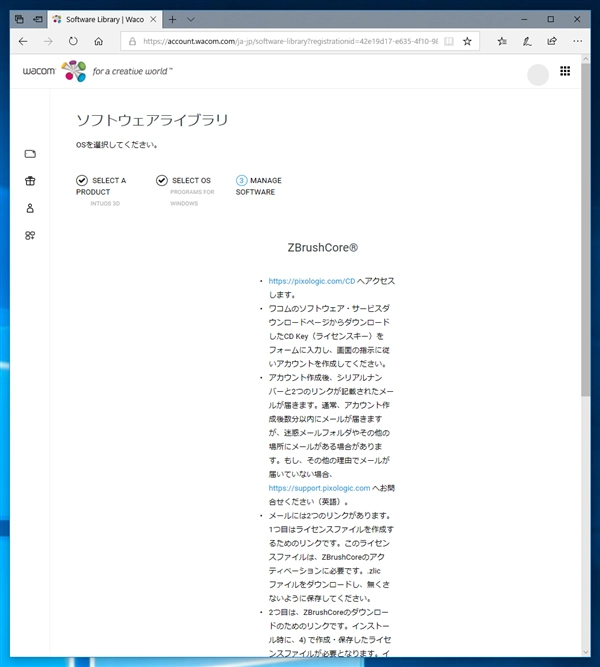600x667 pixels.
Task: Click the INTUOS 3D product label
Action: click(x=105, y=204)
